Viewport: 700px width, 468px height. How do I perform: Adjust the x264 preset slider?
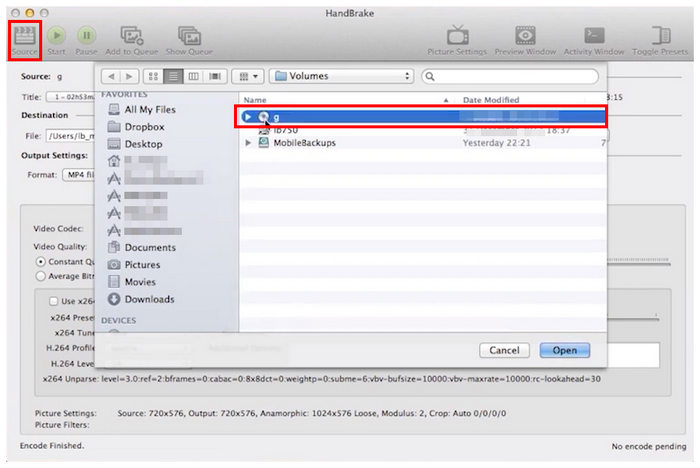[633, 318]
